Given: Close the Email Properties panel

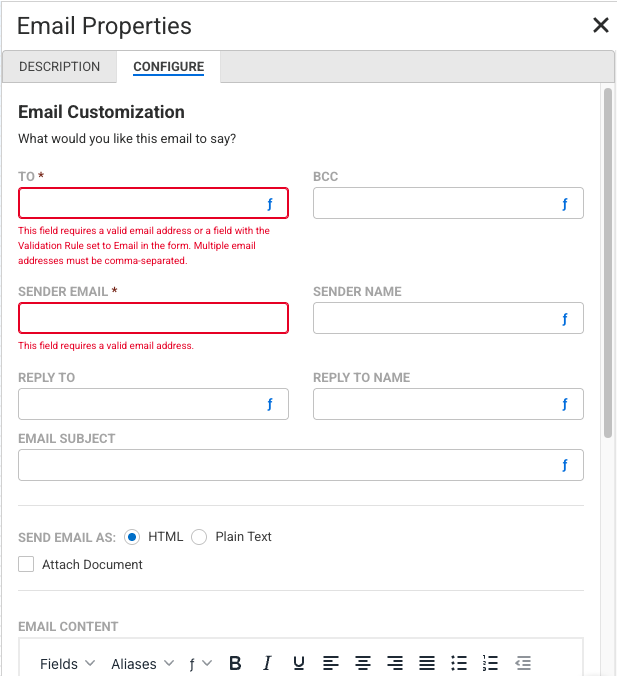Looking at the screenshot, I should (x=600, y=25).
